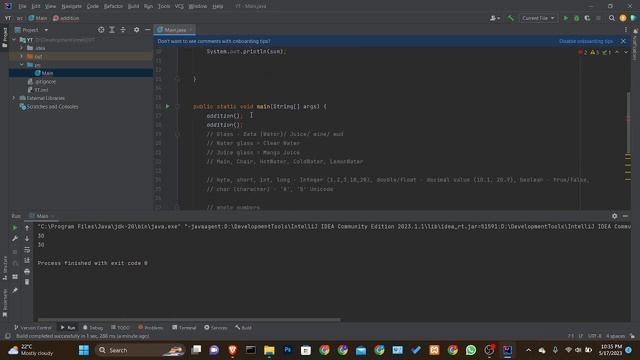Image resolution: width=640 pixels, height=360 pixels.
Task: Rerun Main in Run panel
Action: point(15,228)
